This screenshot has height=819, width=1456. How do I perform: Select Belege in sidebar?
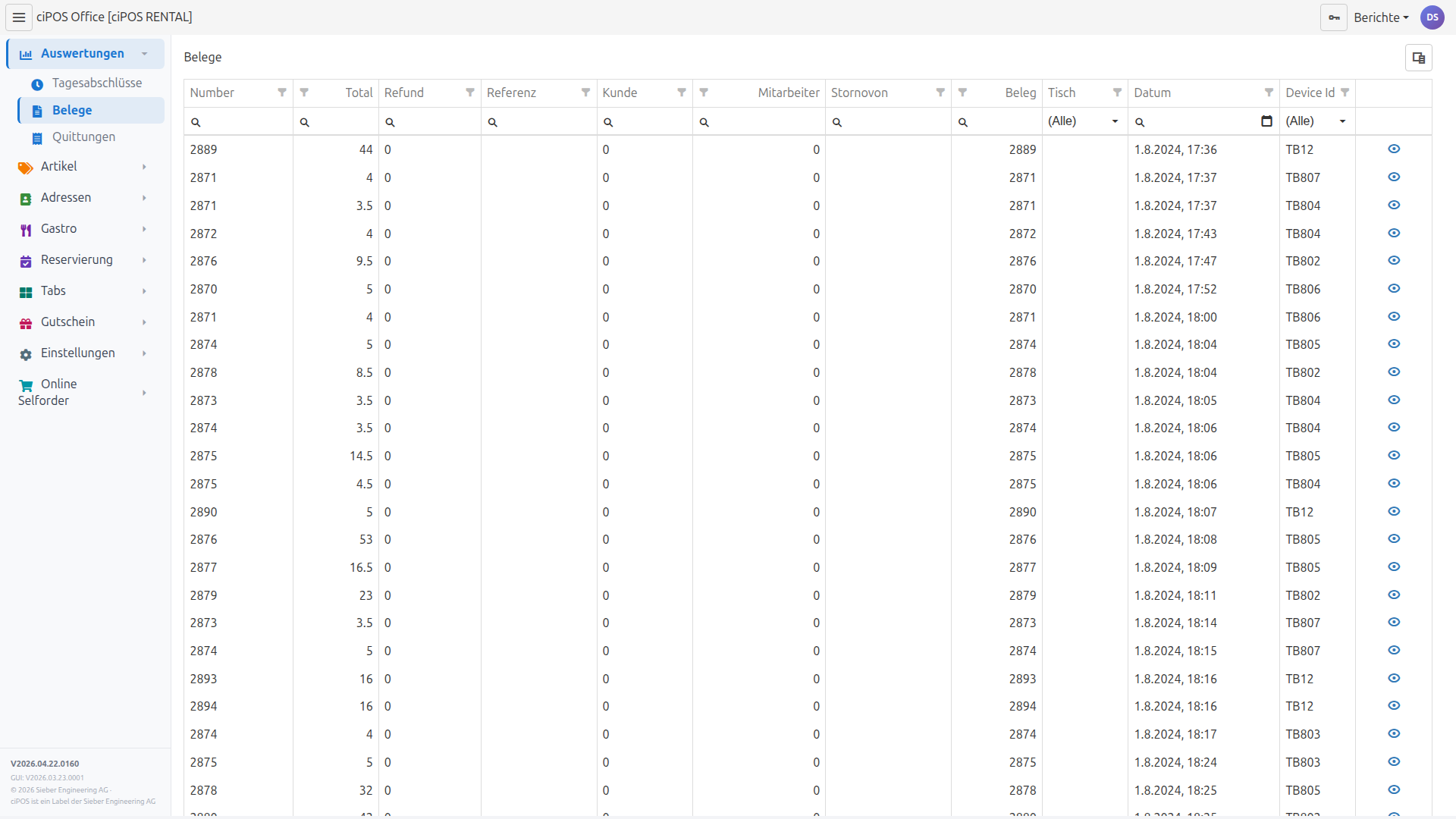[91, 111]
